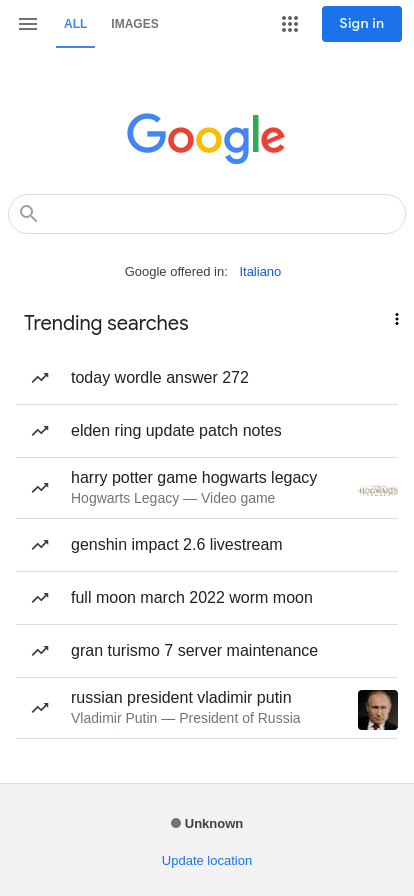Screen dimensions: 414x896
Task: Search full moon march 2022 worm moon
Action: point(207,598)
